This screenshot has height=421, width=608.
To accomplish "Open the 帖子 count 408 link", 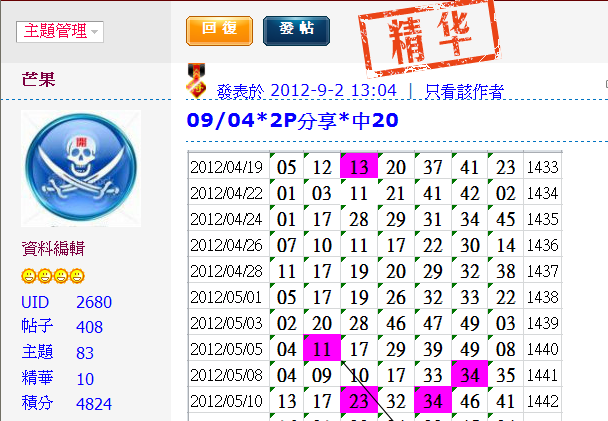I will [x=89, y=327].
